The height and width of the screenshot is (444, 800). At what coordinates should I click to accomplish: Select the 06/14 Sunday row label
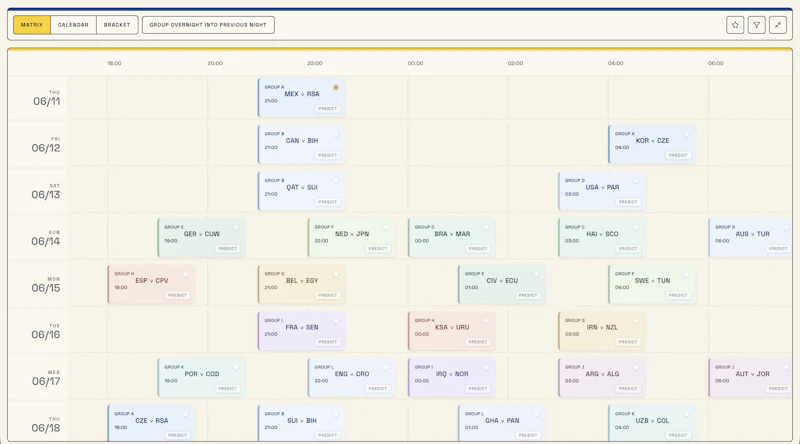[46, 238]
